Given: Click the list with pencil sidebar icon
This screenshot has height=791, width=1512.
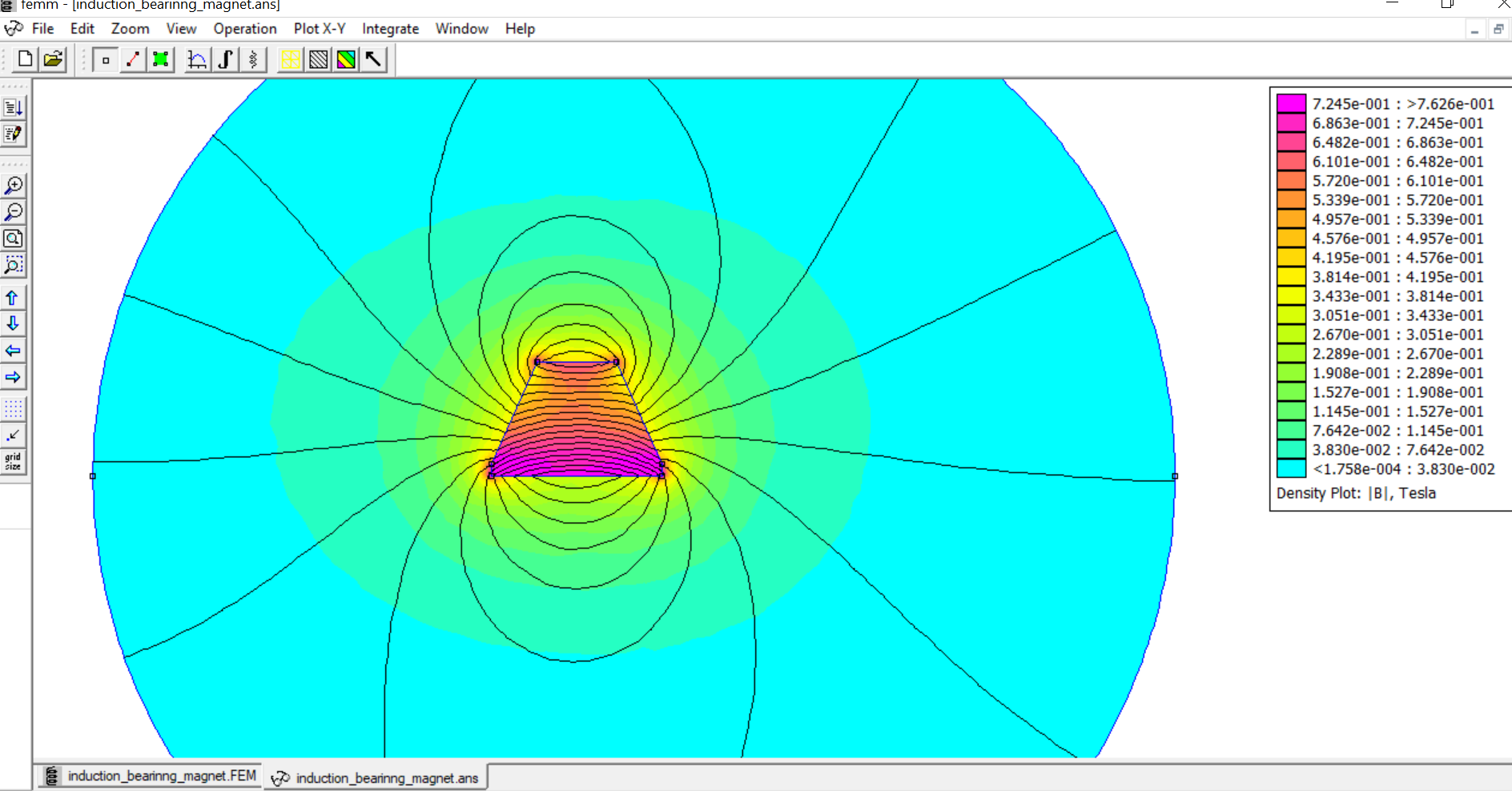Looking at the screenshot, I should tap(14, 134).
